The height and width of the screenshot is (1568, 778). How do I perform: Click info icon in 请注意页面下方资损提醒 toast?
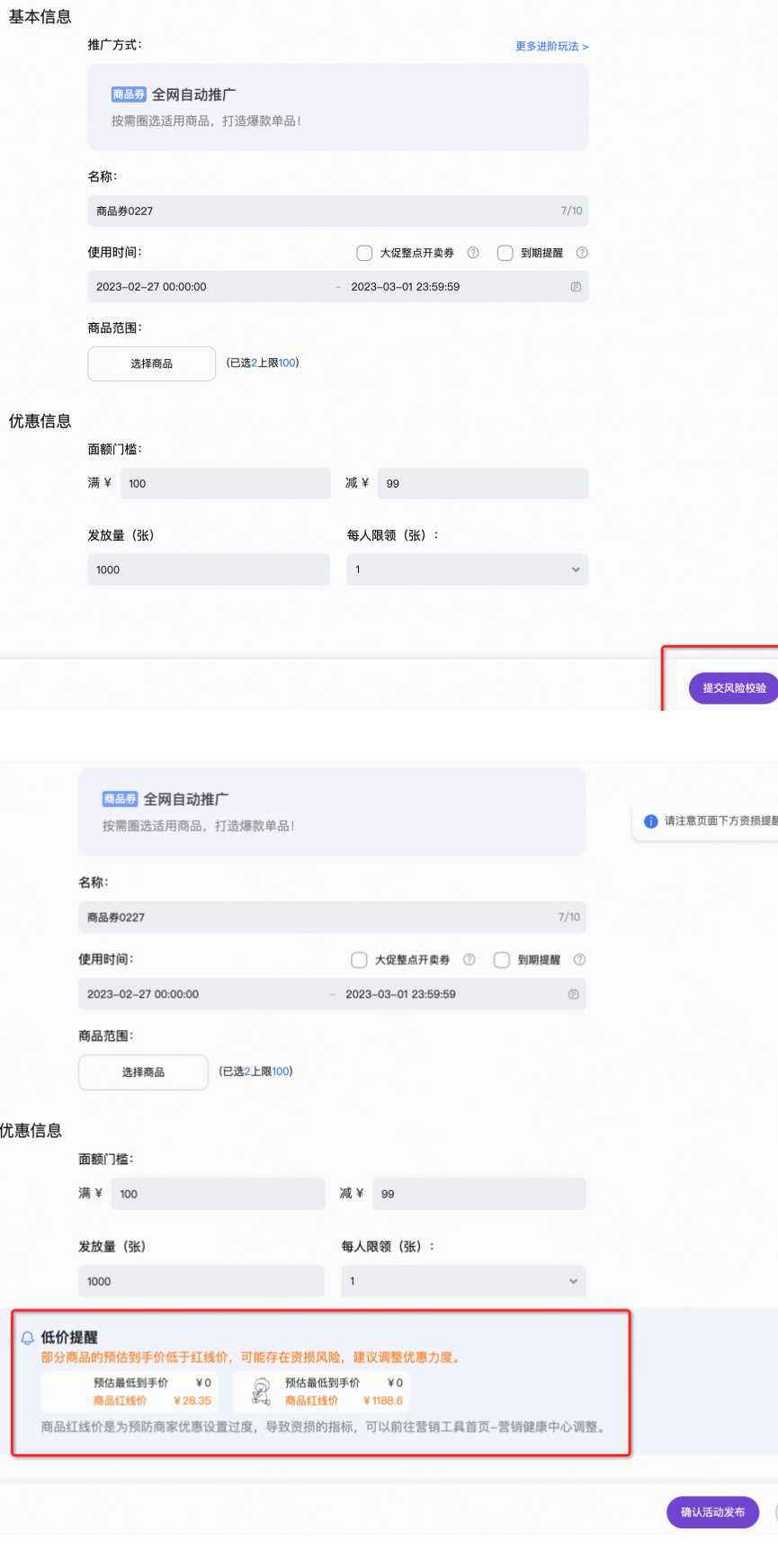651,821
